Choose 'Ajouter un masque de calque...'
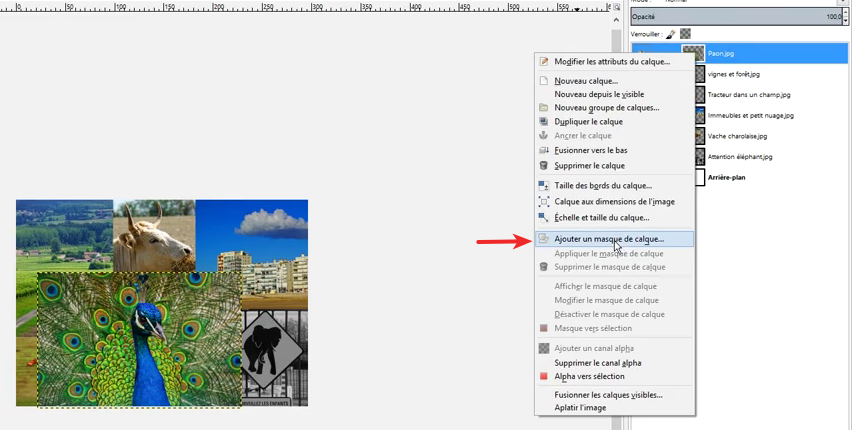The width and height of the screenshot is (852, 430). tap(608, 240)
